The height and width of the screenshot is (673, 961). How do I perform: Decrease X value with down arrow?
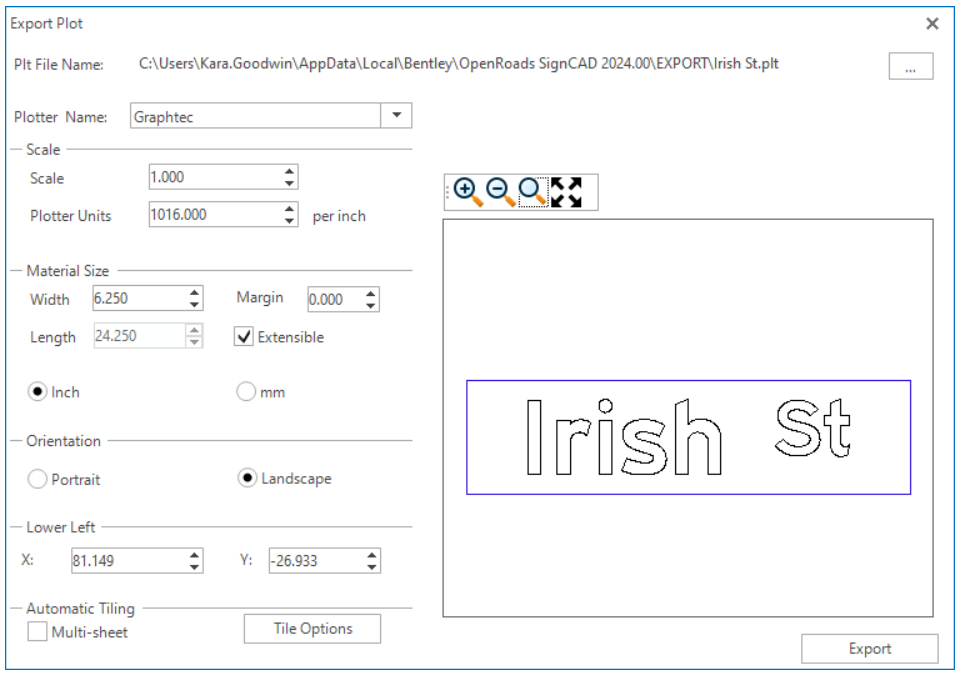(194, 567)
